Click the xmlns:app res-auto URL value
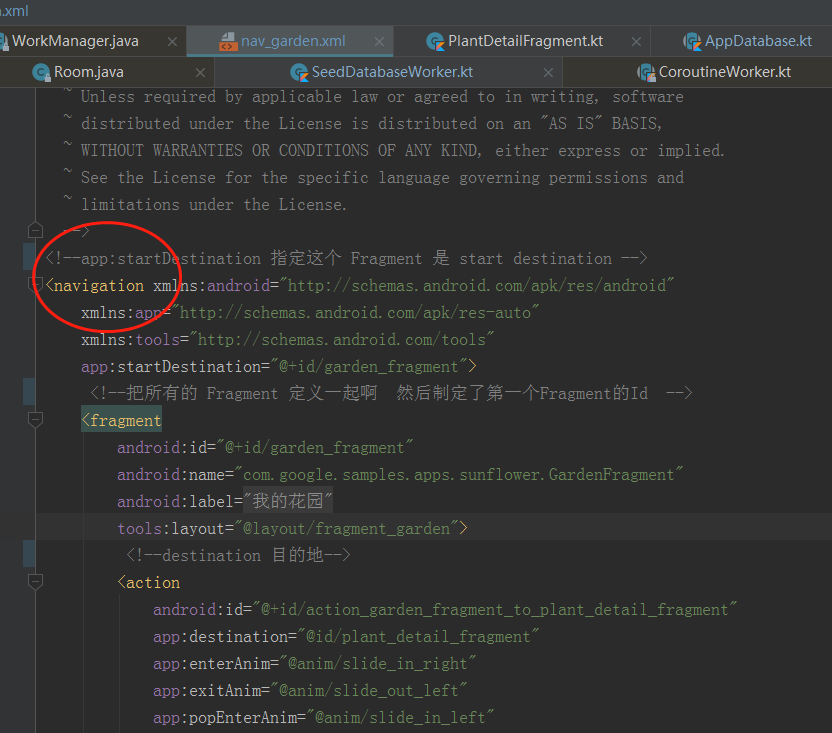The width and height of the screenshot is (832, 733). click(355, 313)
